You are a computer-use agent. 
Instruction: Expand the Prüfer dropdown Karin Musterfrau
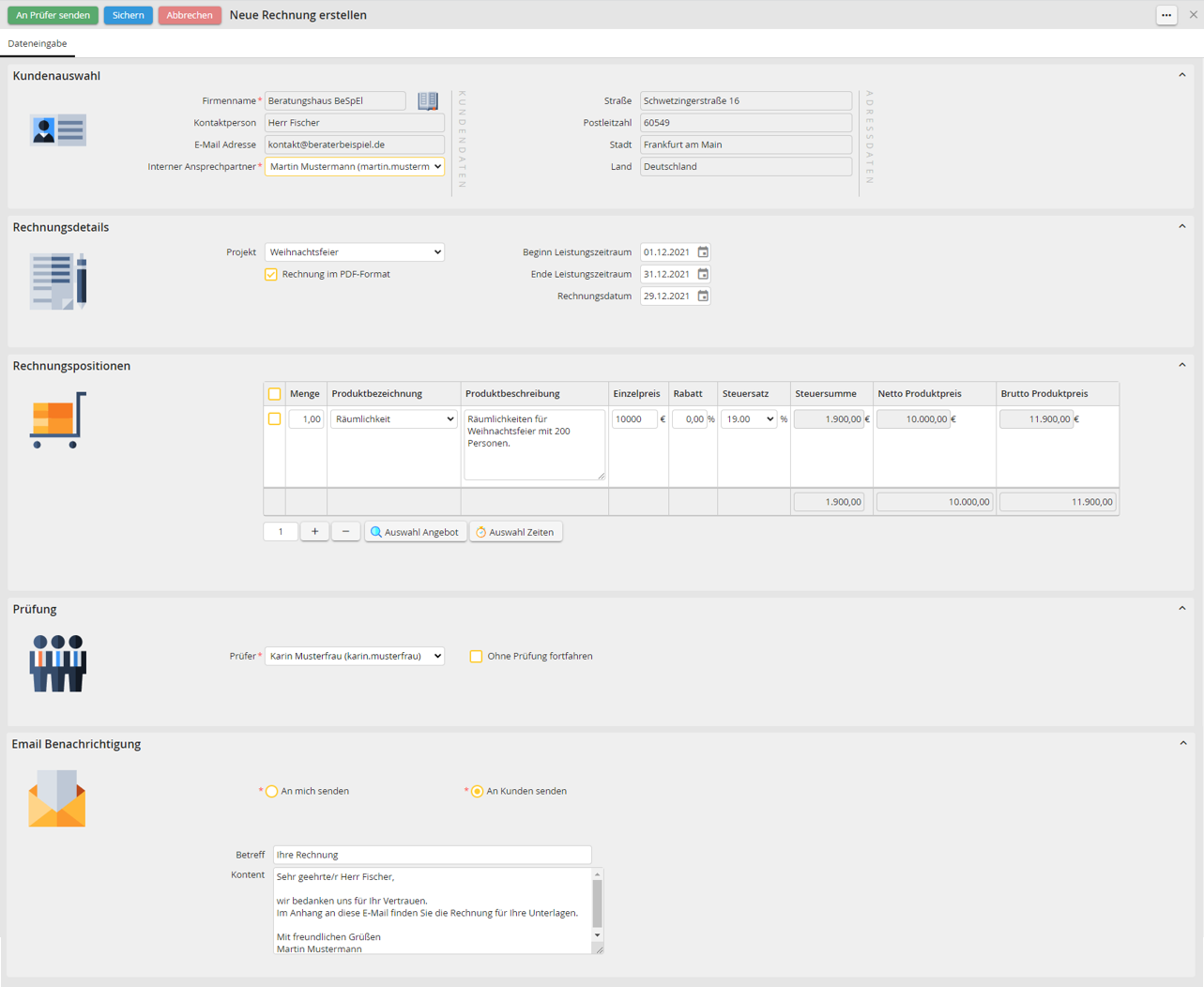pyautogui.click(x=354, y=657)
